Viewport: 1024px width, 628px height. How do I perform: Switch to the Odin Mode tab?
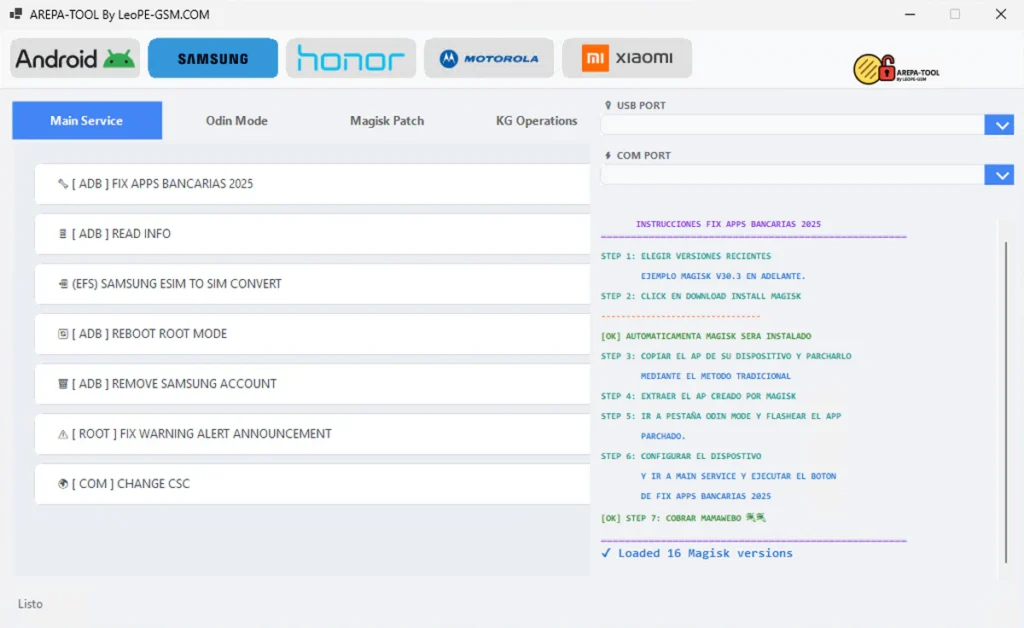(237, 121)
